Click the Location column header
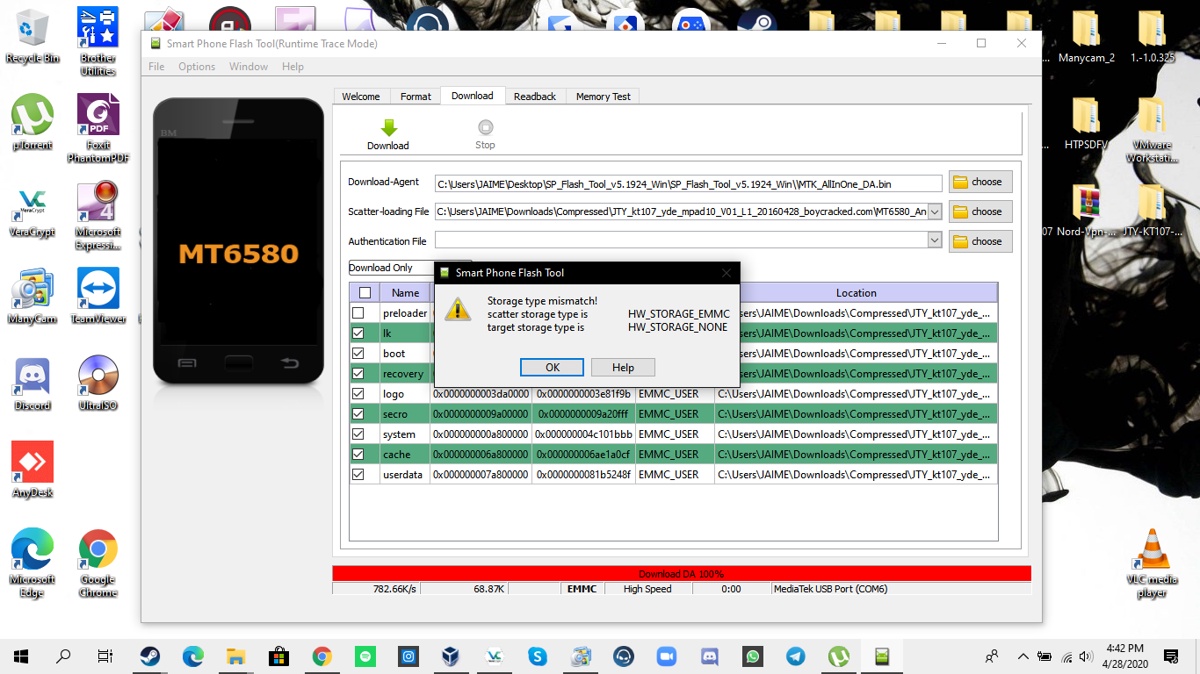Viewport: 1200px width, 674px height. tap(856, 293)
